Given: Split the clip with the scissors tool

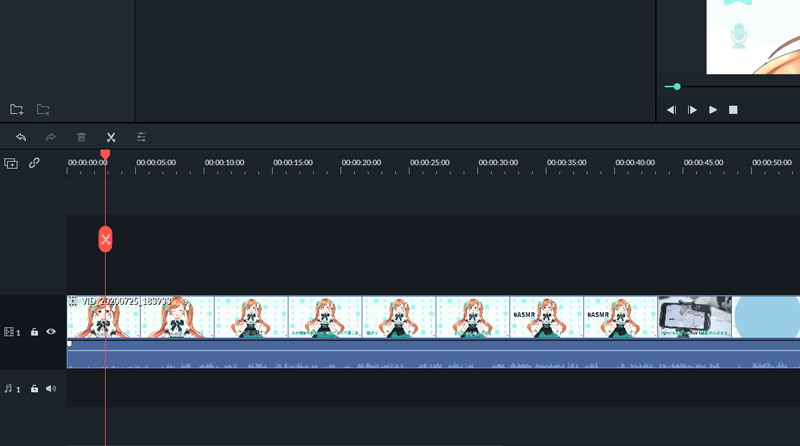Looking at the screenshot, I should point(111,137).
